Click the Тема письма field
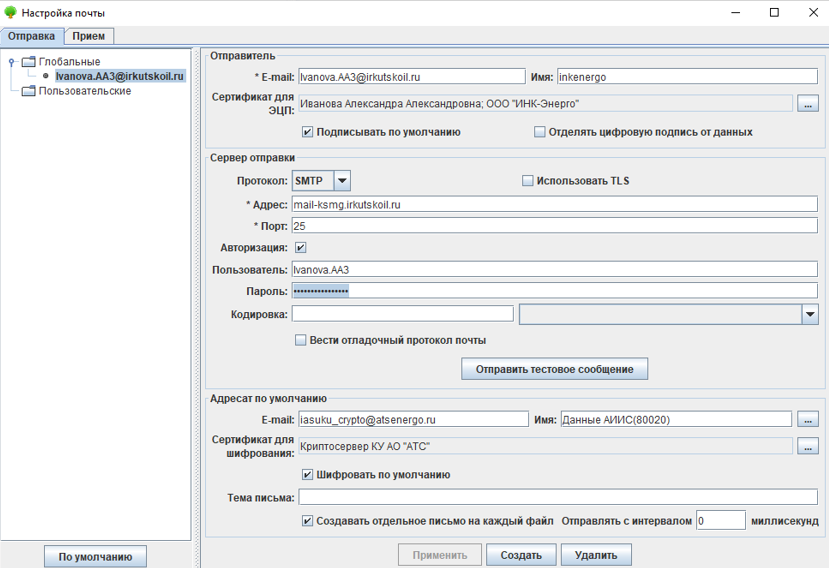The image size is (829, 568). point(558,497)
